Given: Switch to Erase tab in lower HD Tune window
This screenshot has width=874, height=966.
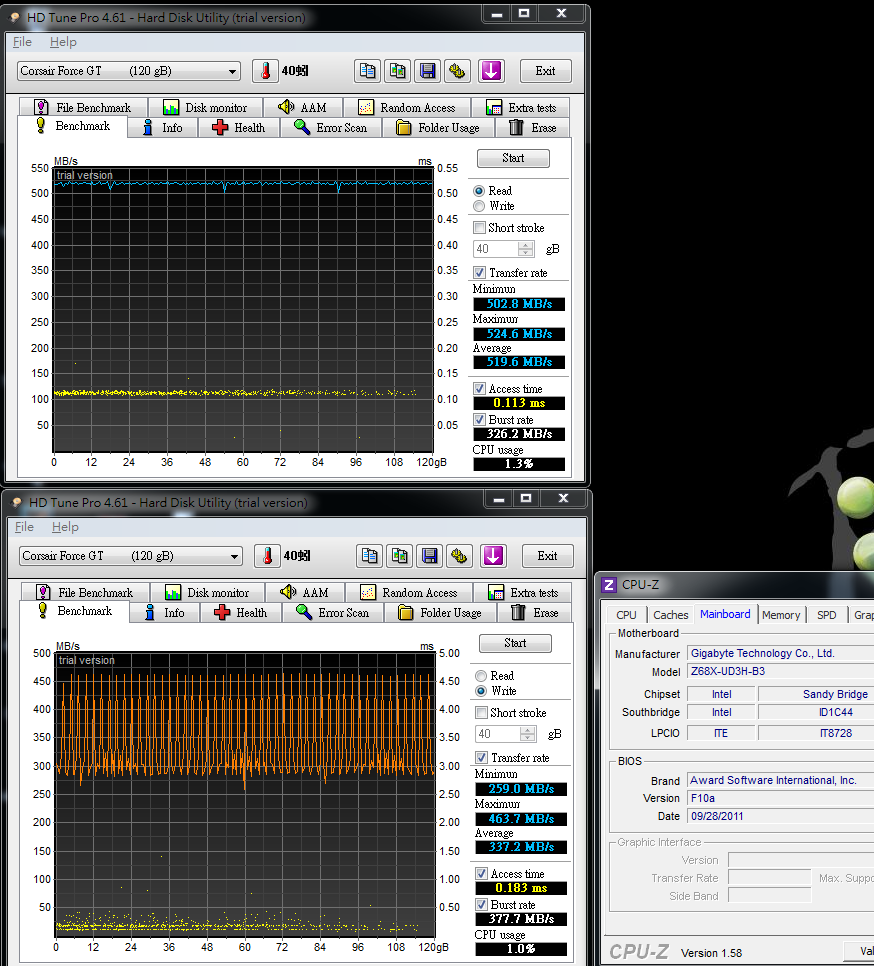Looking at the screenshot, I should tap(535, 612).
